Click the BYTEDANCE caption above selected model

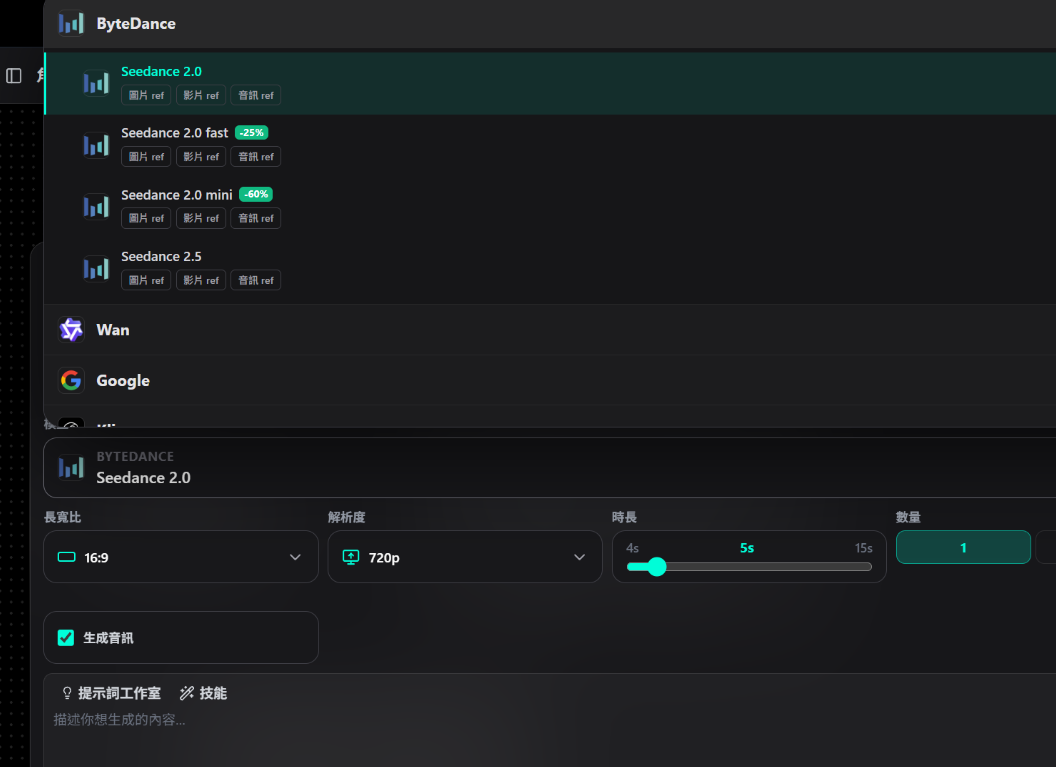coord(135,457)
